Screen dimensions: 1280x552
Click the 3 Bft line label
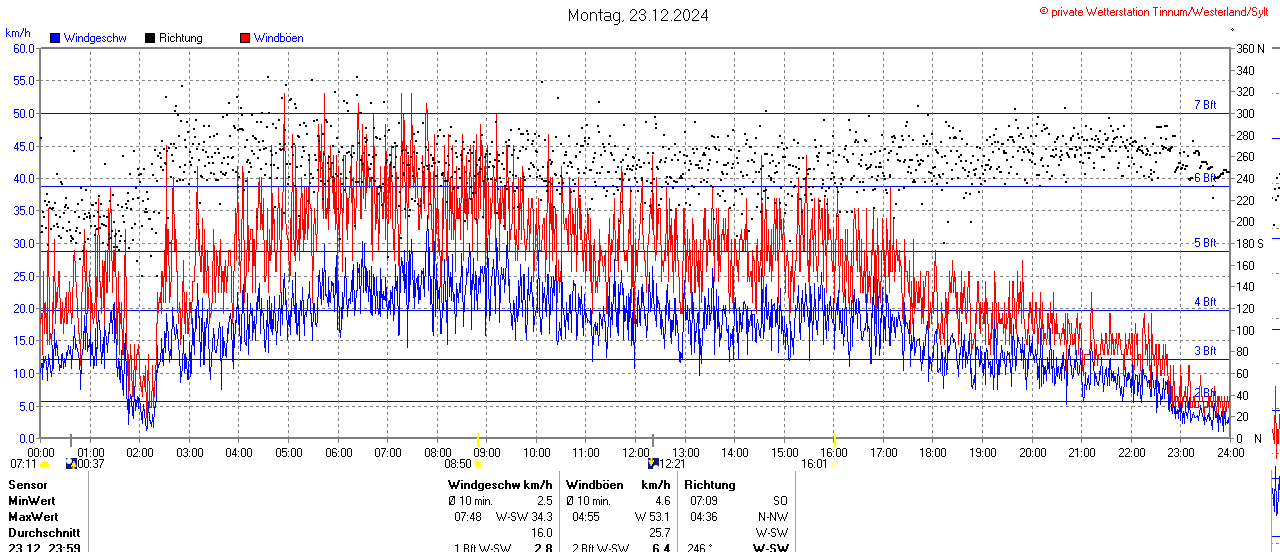1205,351
